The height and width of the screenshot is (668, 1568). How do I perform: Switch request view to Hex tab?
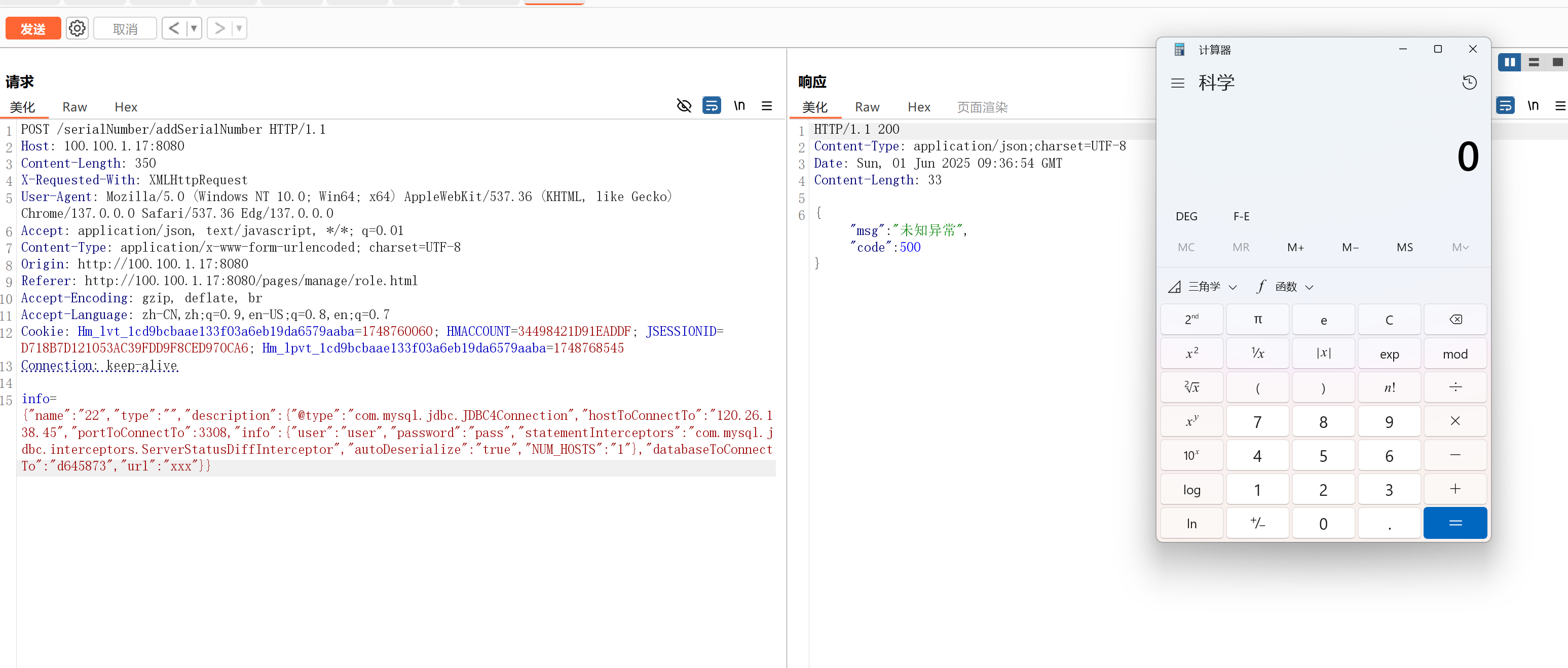tap(126, 107)
